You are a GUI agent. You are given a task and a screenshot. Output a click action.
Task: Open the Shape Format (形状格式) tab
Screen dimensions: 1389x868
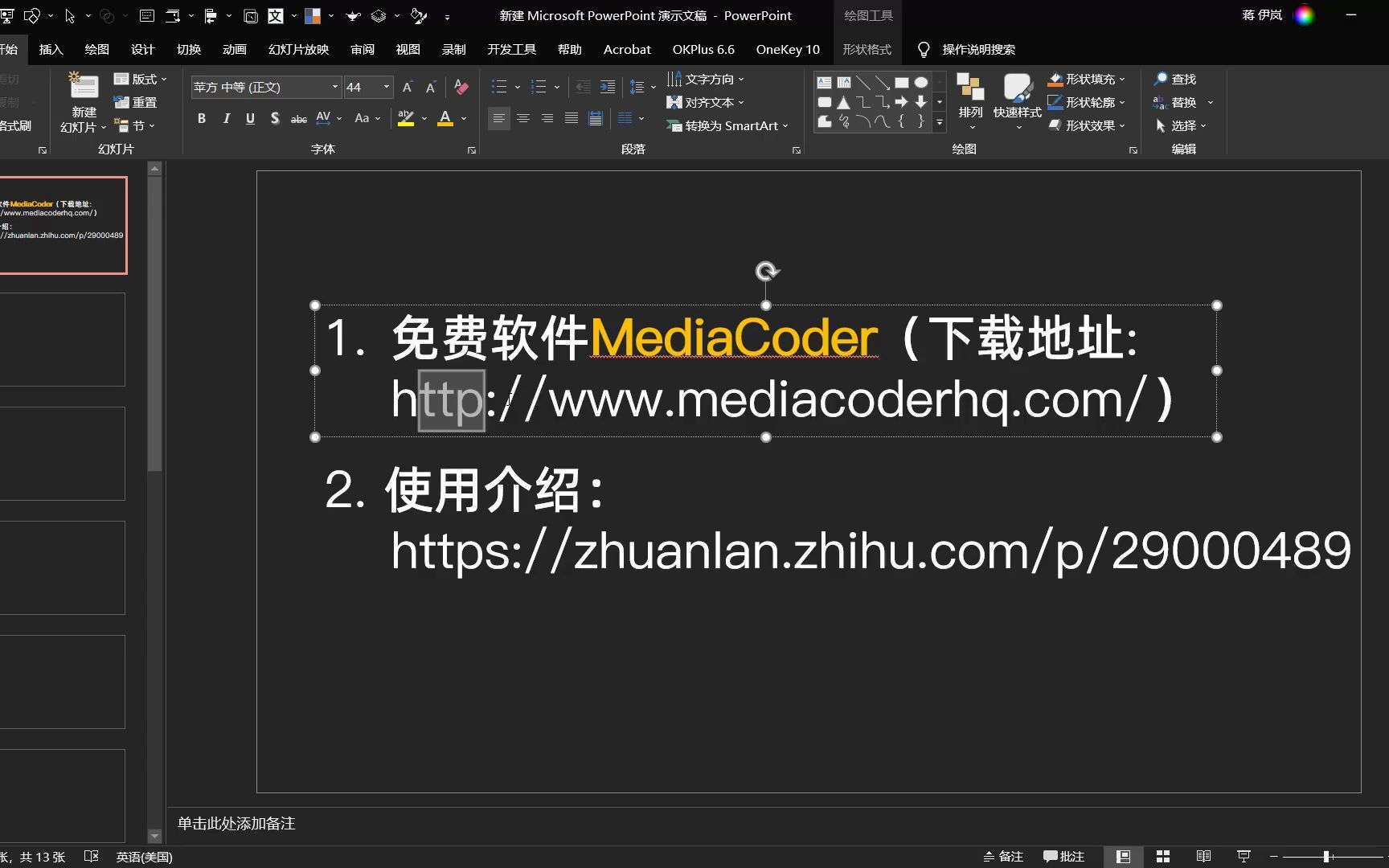[867, 50]
